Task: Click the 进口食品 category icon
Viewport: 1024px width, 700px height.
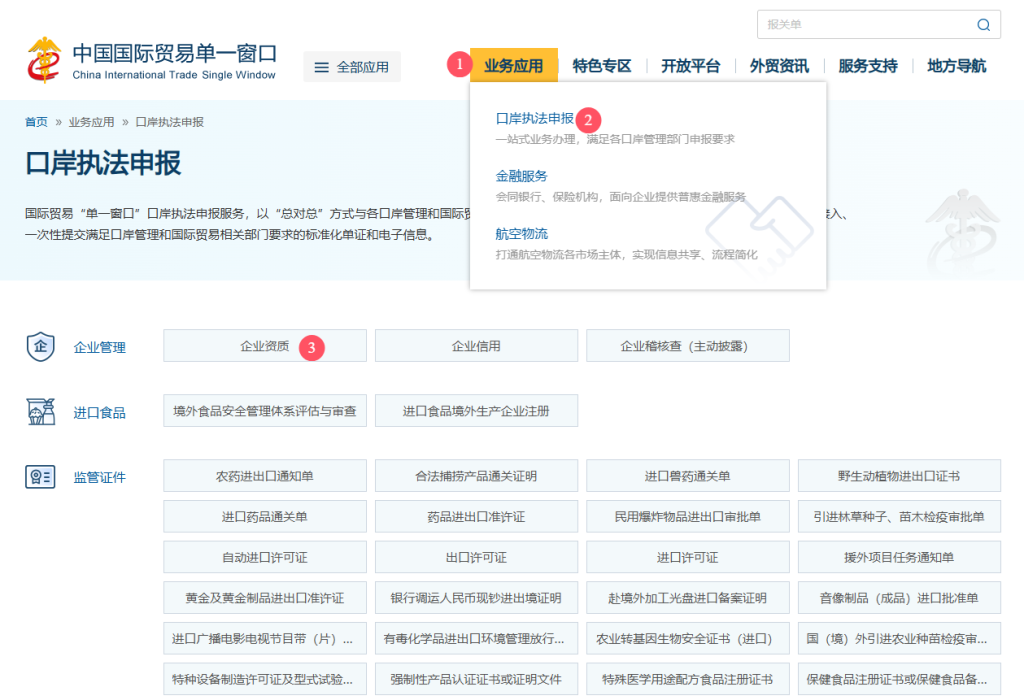Action: (x=40, y=412)
